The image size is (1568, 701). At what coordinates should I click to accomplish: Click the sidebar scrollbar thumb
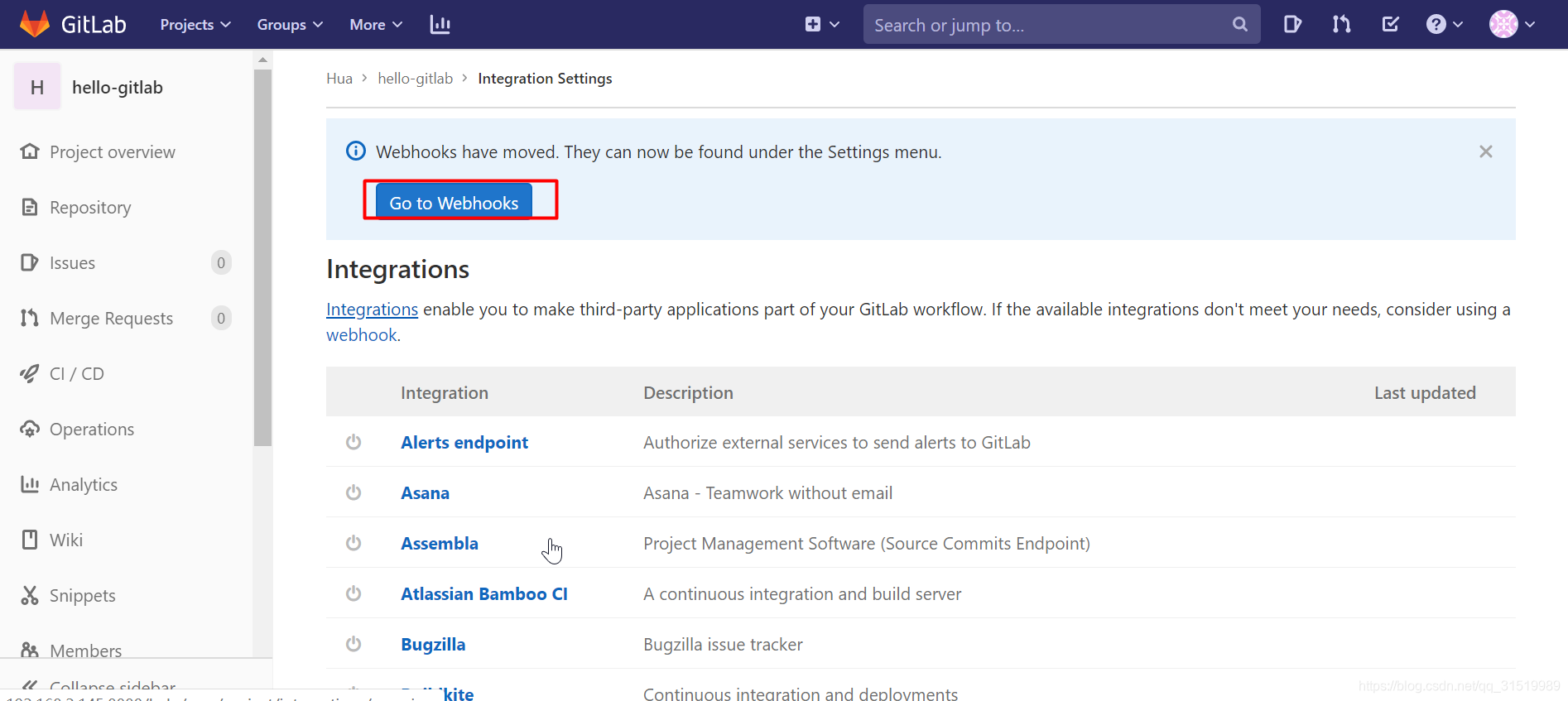[263, 257]
